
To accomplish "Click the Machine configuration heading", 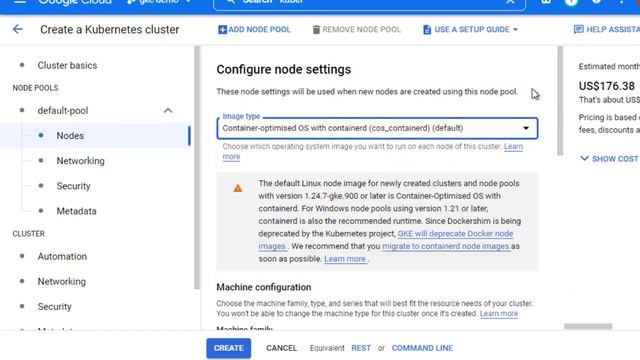I will 264,287.
